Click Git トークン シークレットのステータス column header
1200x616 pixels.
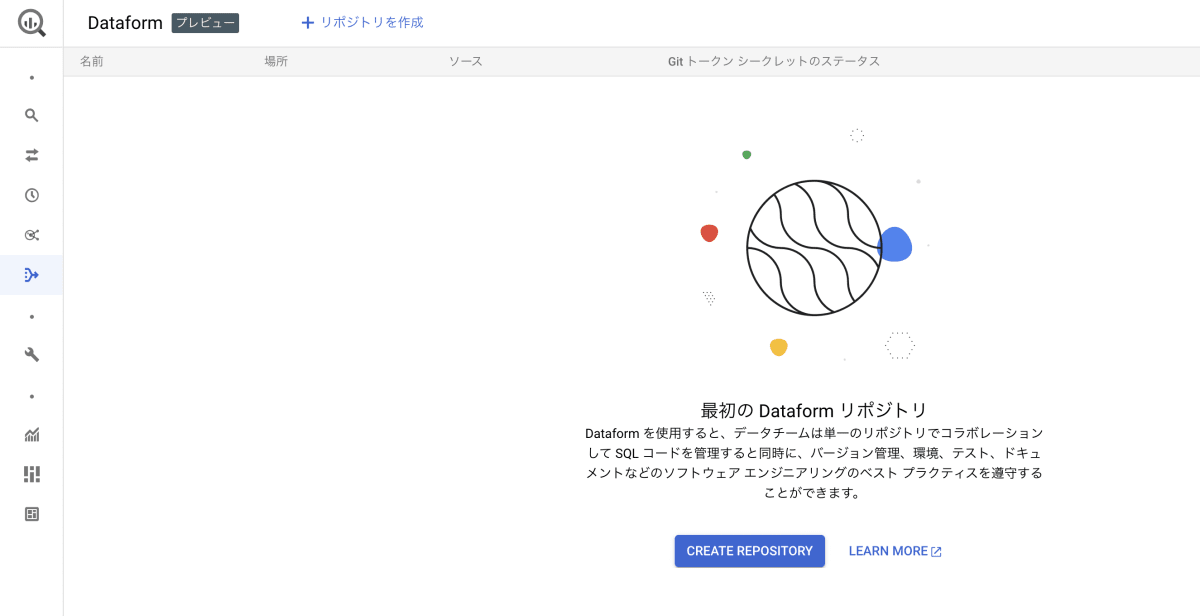tap(774, 61)
